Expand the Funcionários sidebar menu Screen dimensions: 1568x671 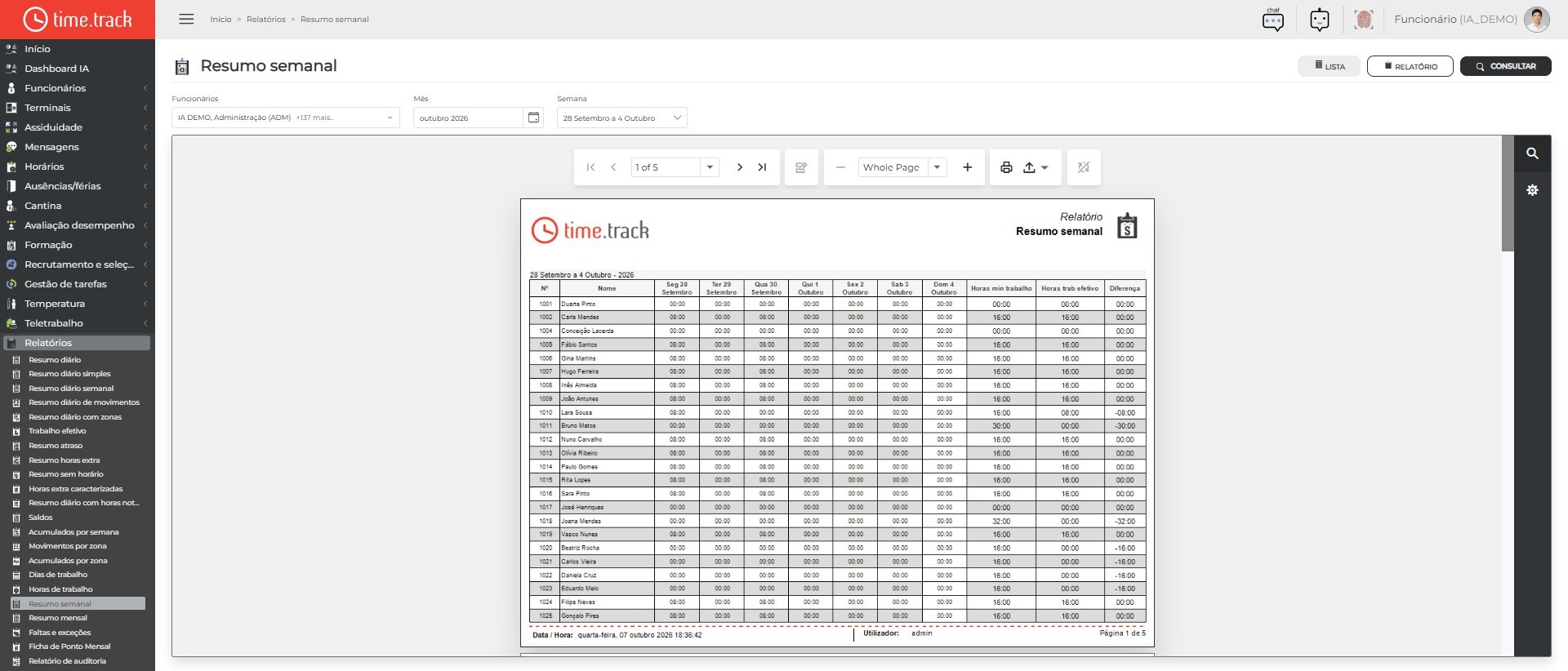78,88
